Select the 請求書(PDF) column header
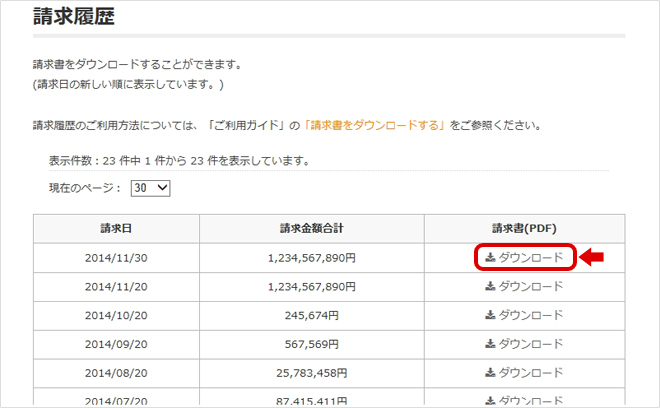The width and height of the screenshot is (660, 408). click(x=524, y=228)
